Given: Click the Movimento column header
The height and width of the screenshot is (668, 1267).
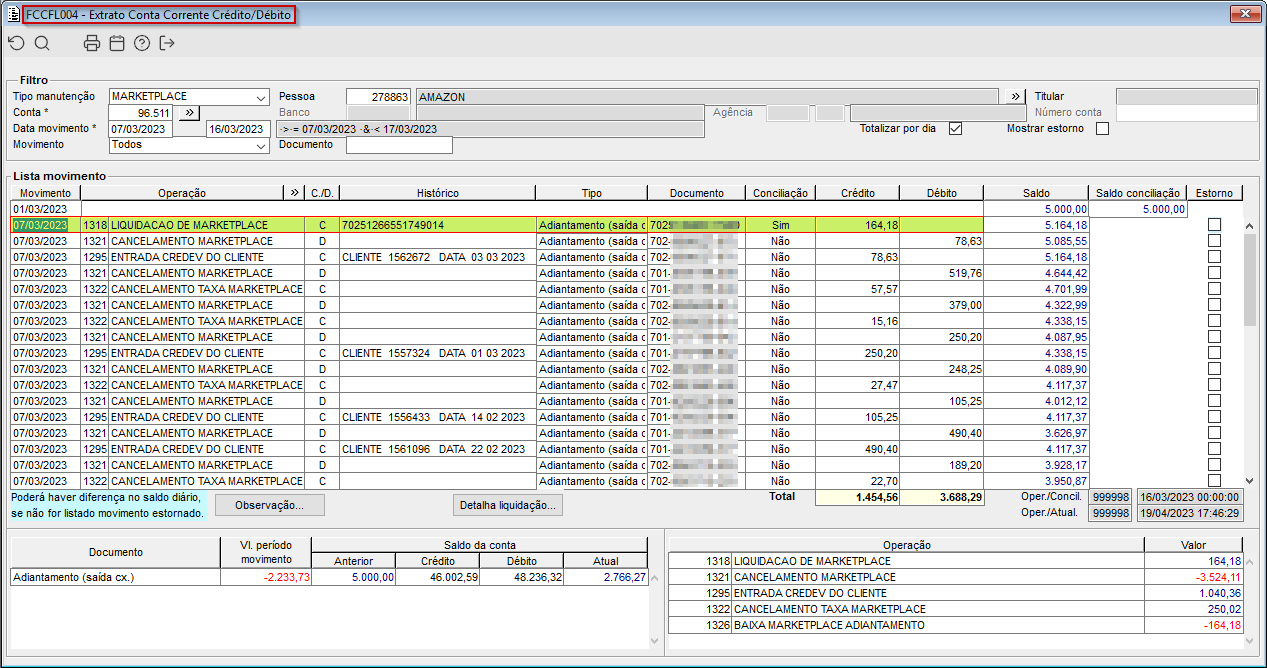Looking at the screenshot, I should (45, 192).
